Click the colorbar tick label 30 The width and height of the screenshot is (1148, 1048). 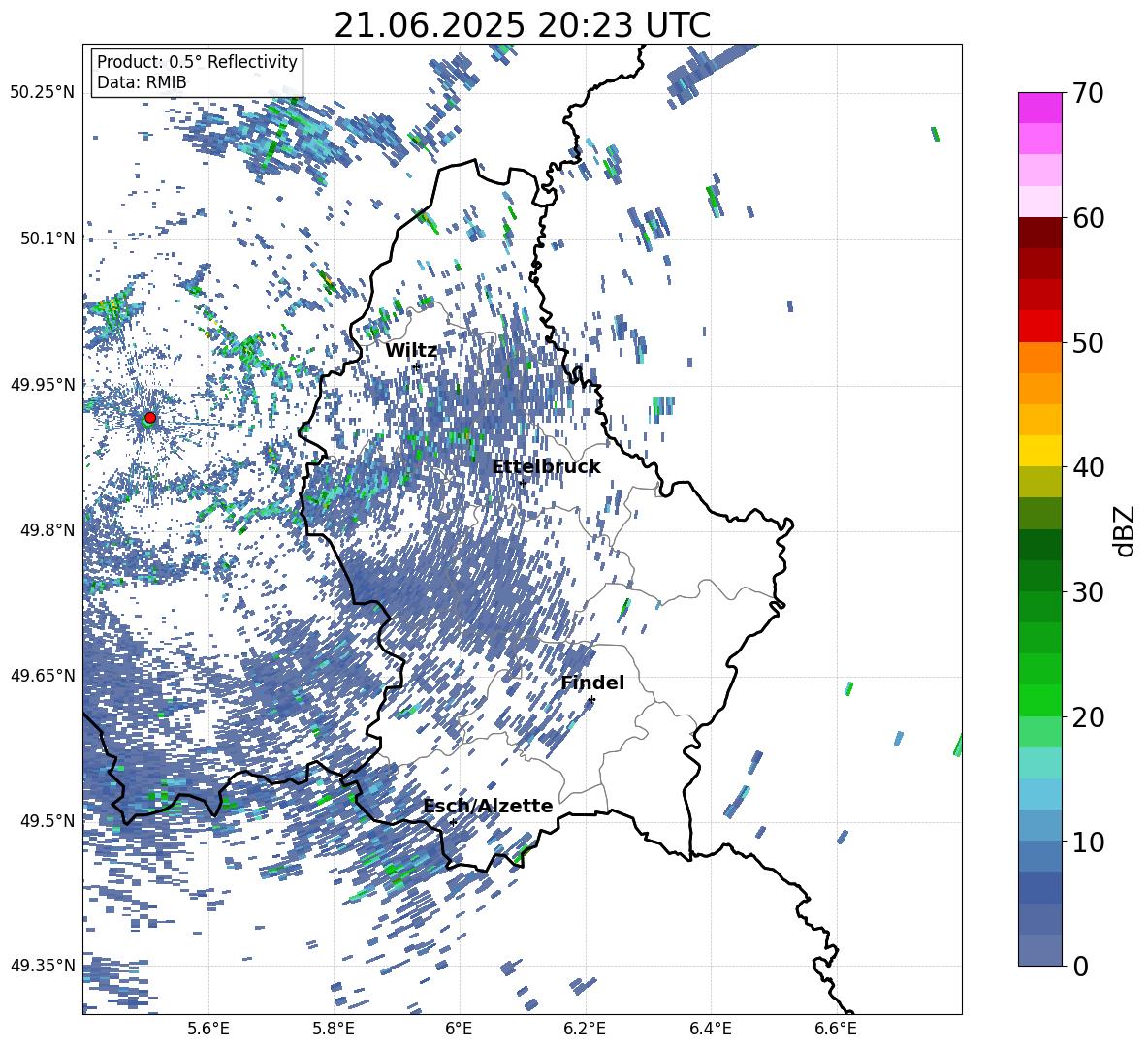[1087, 592]
